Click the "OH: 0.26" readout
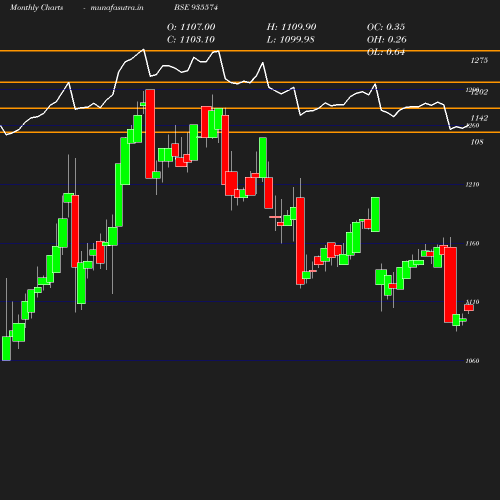The width and height of the screenshot is (500, 500). (x=387, y=40)
